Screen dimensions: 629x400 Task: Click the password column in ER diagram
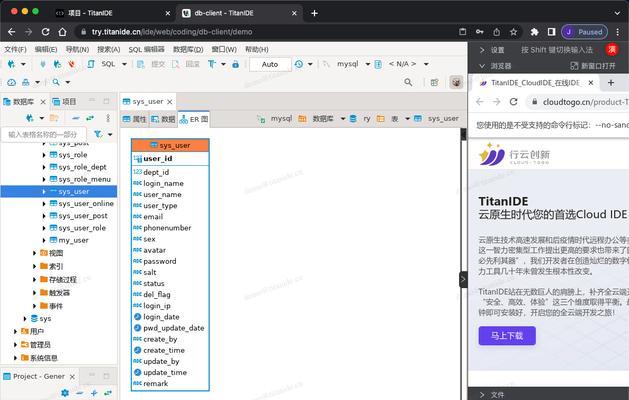point(160,261)
